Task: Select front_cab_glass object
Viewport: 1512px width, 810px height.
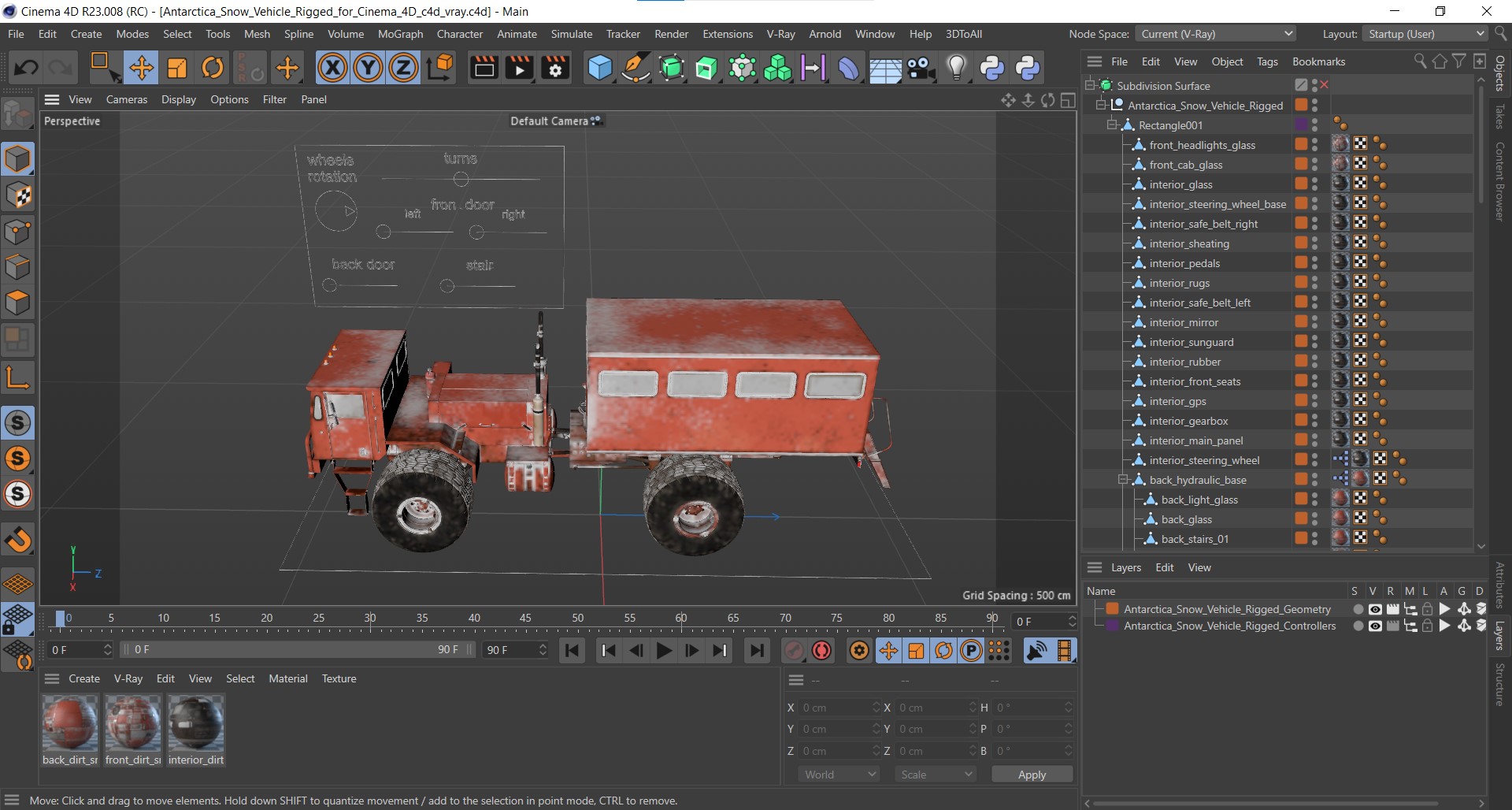Action: click(1185, 165)
